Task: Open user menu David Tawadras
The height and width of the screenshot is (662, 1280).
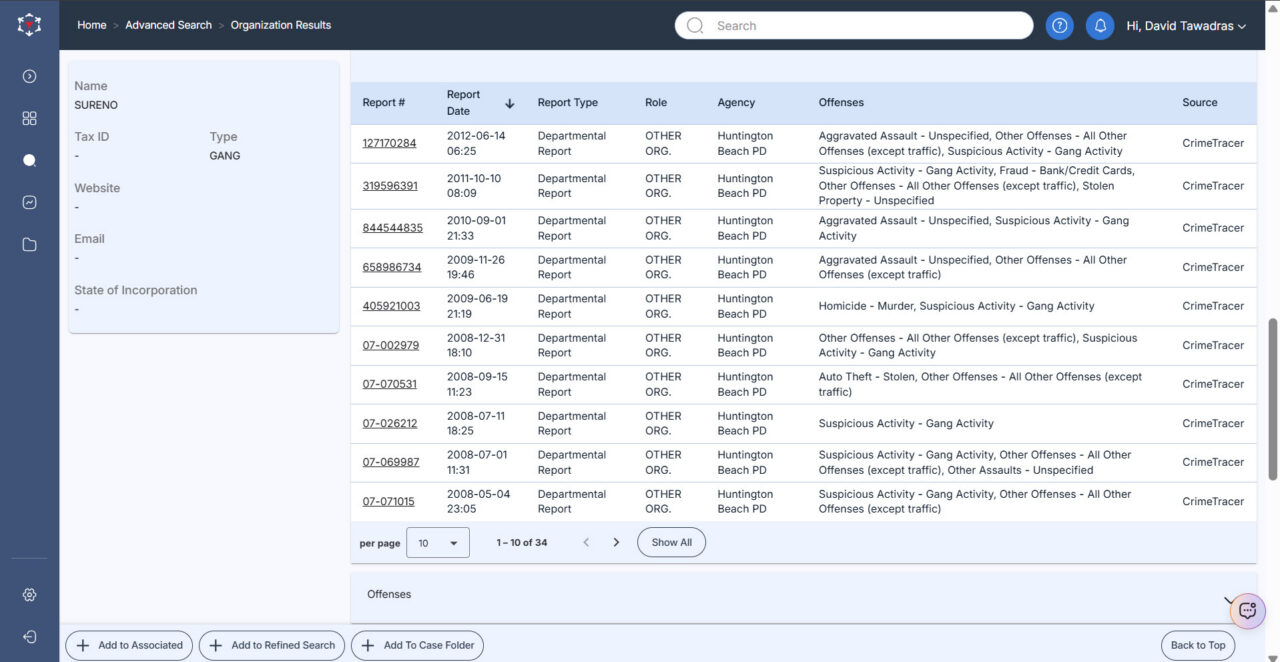Action: (x=1186, y=26)
